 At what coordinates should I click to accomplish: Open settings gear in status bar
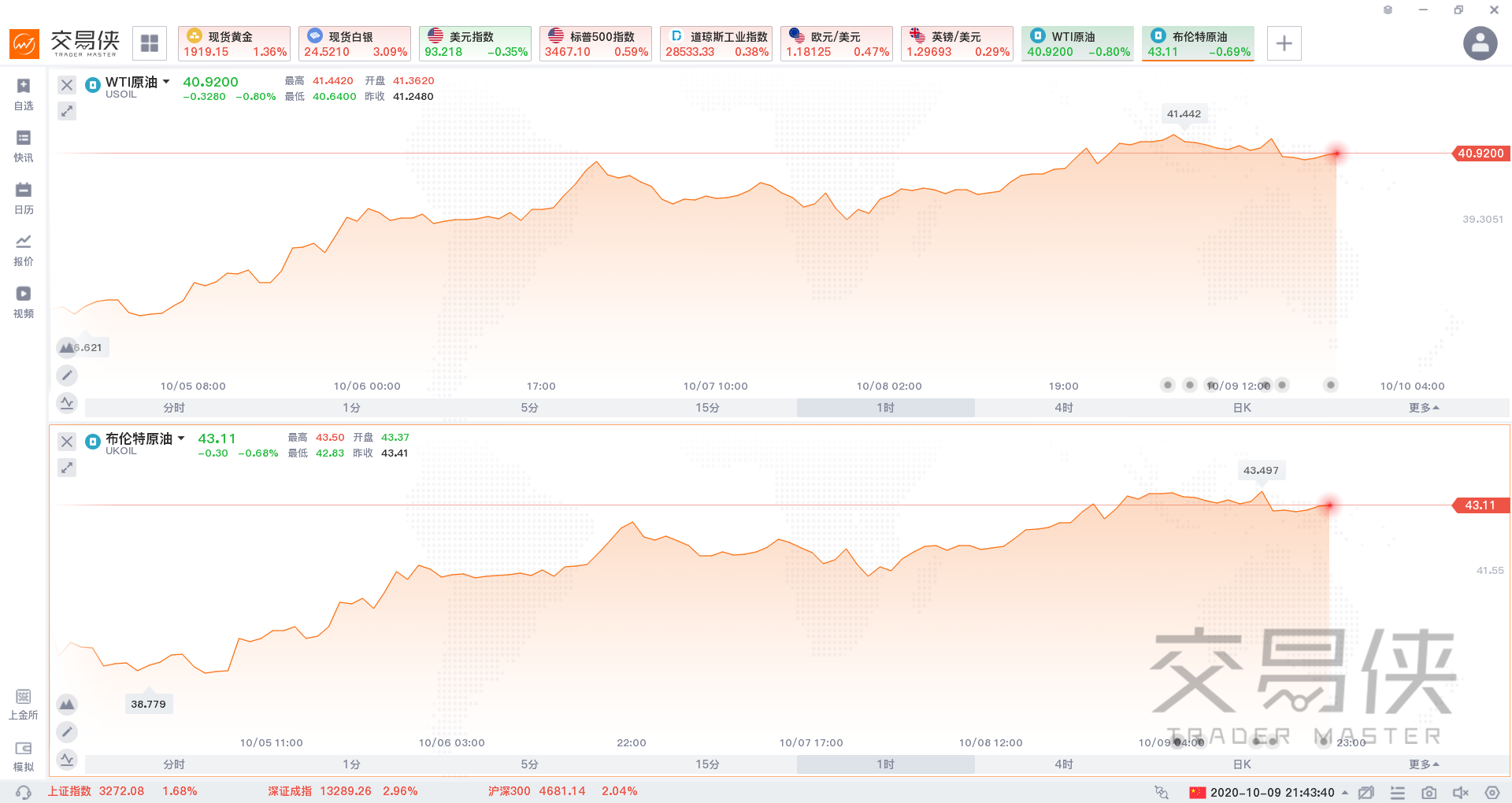(x=1492, y=792)
